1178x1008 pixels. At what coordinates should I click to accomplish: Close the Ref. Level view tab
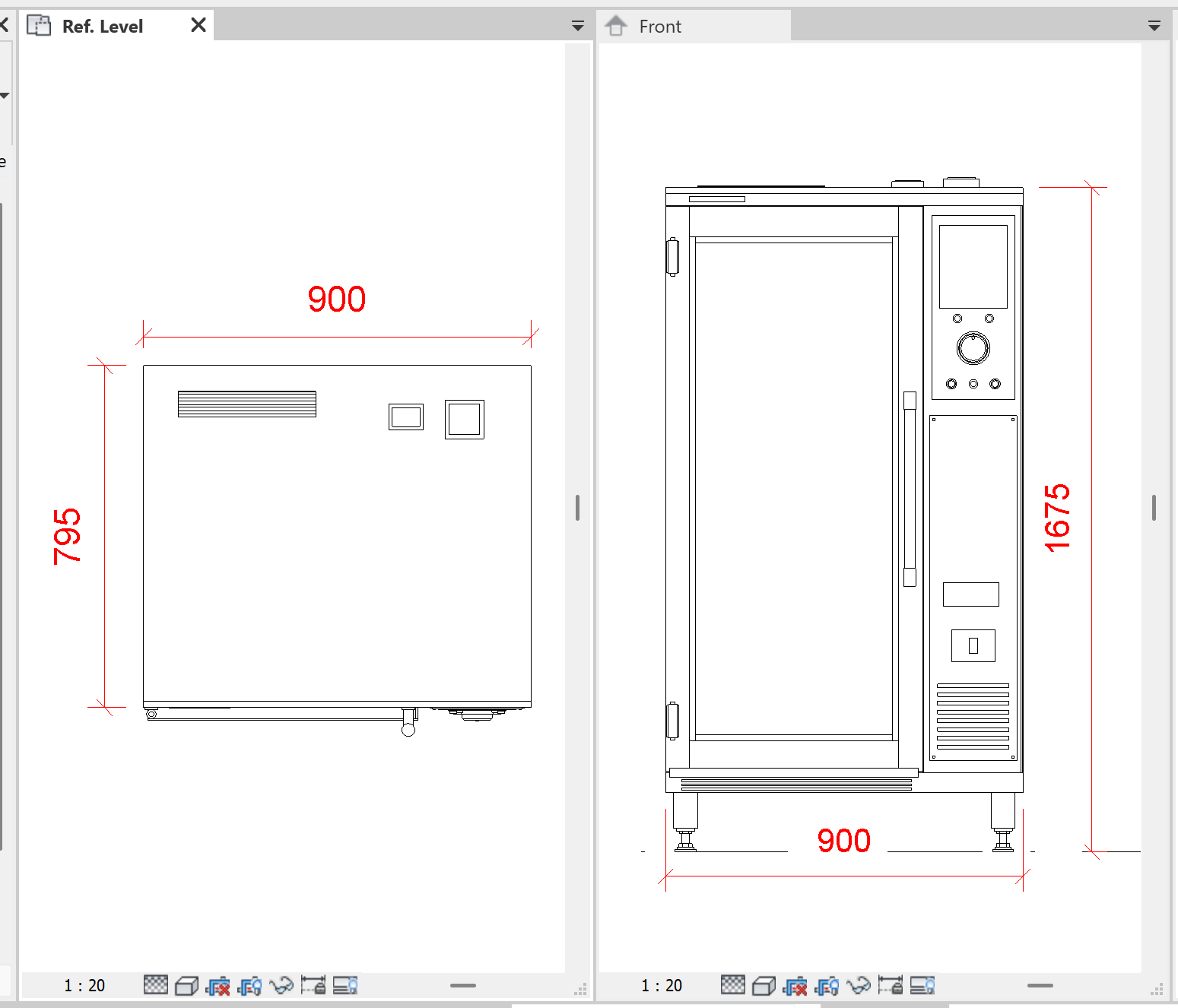198,26
